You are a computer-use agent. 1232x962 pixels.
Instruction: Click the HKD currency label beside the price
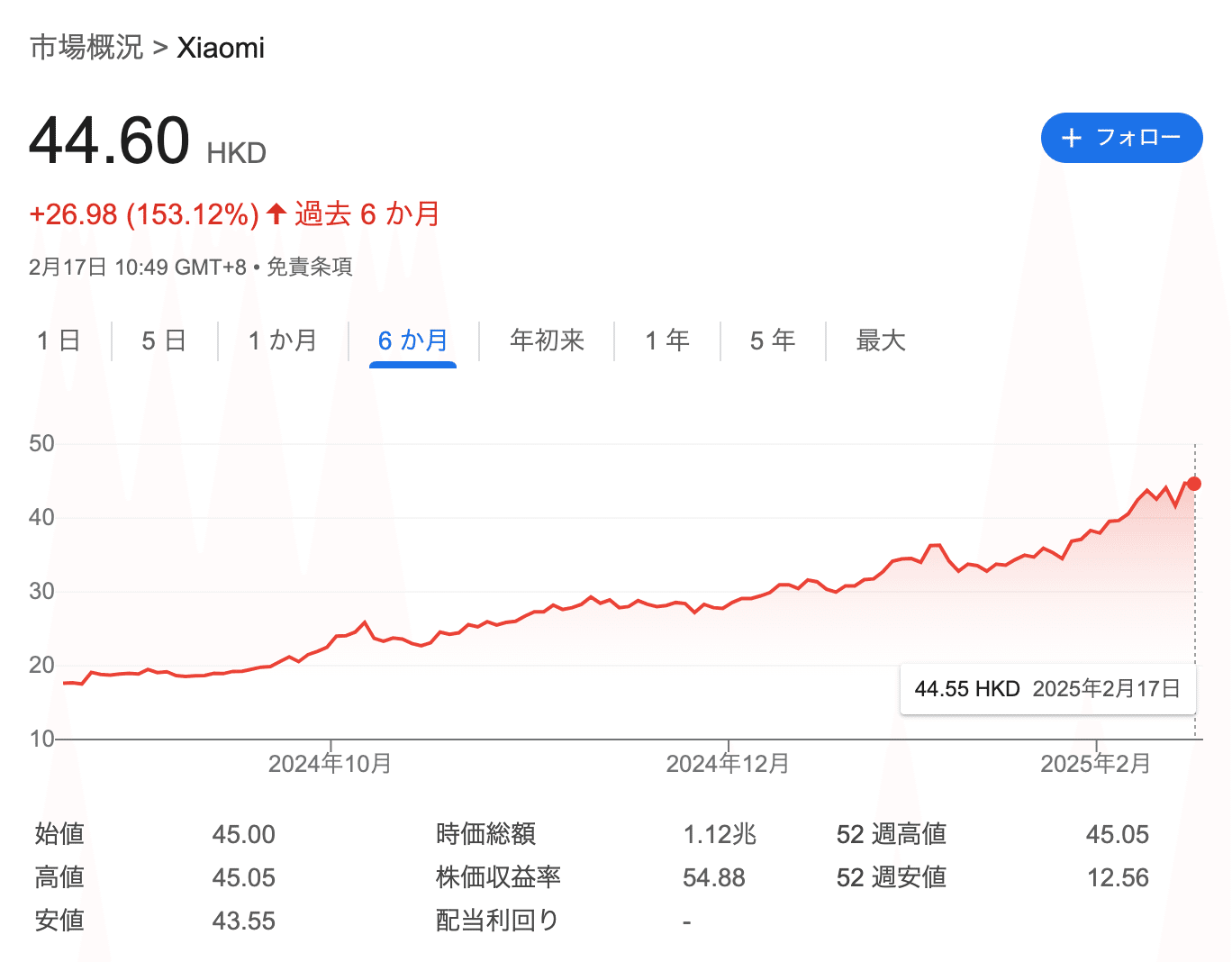point(237,153)
